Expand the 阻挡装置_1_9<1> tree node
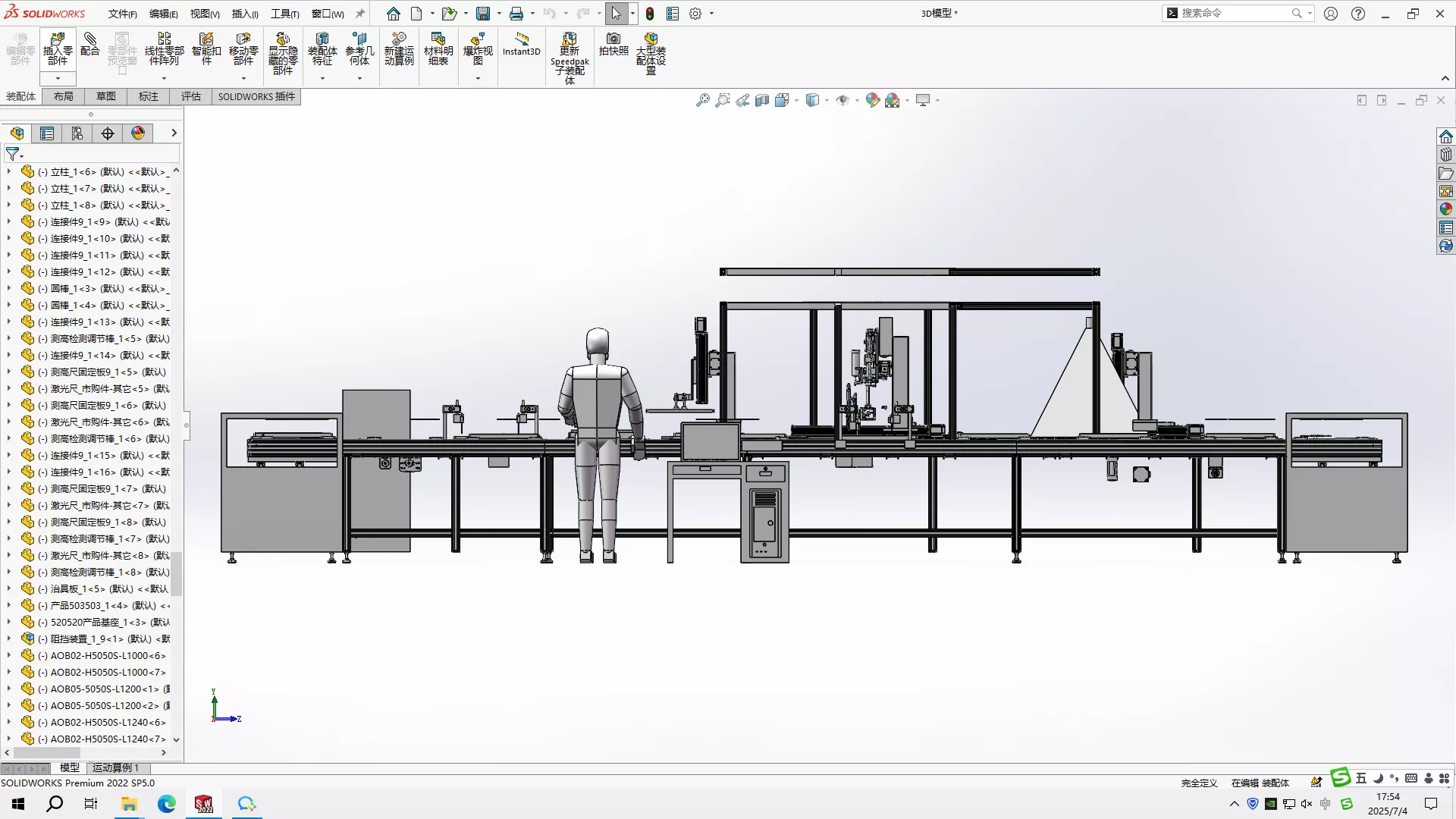 9,639
